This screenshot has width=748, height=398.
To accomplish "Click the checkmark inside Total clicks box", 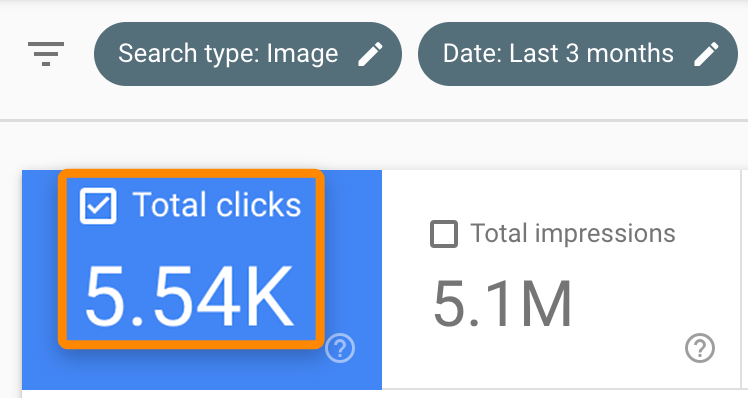I will pos(98,206).
